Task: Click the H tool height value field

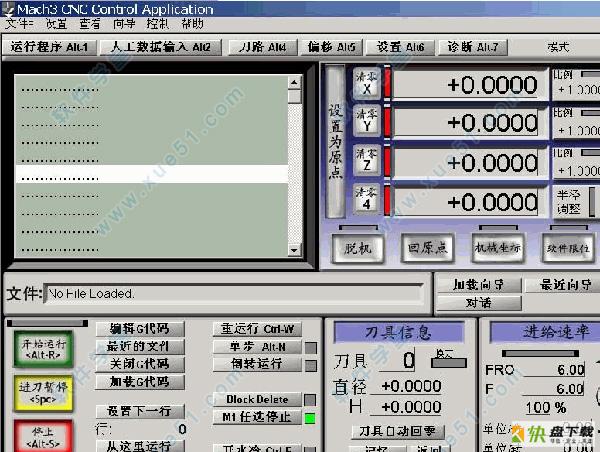Action: point(406,407)
